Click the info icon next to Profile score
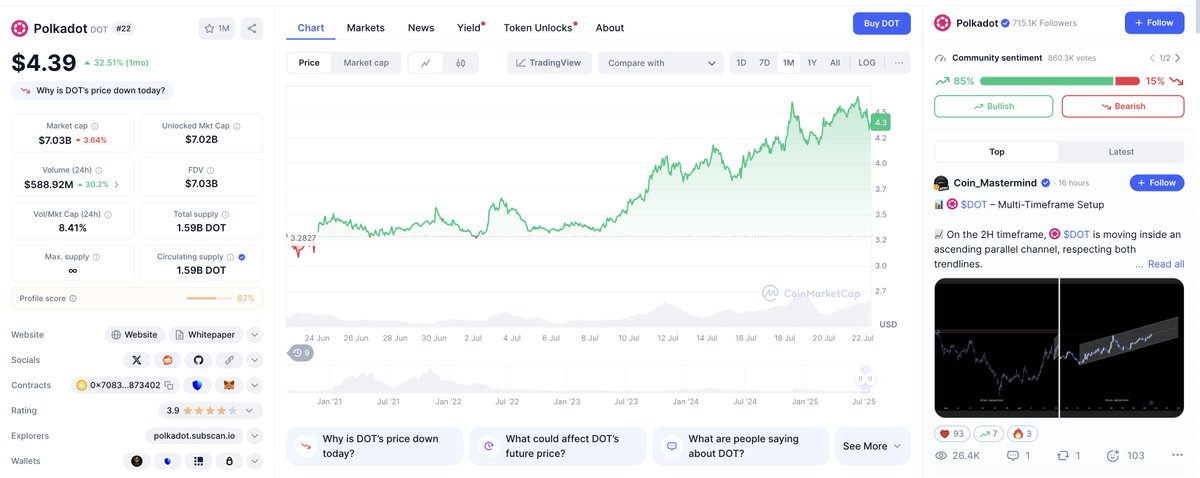Image resolution: width=1200 pixels, height=478 pixels. [x=73, y=298]
